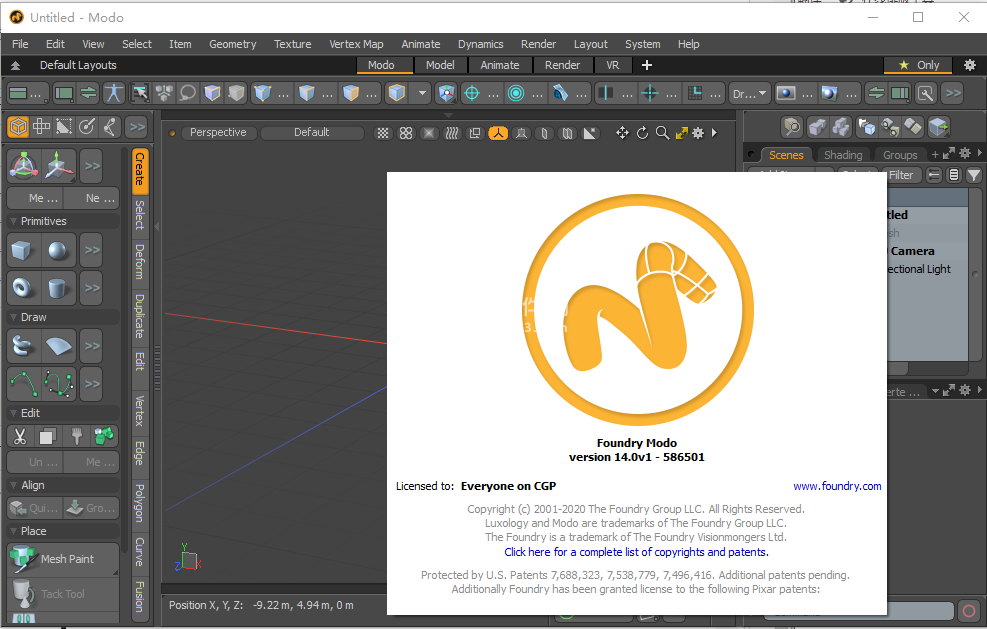Toggle the item mode cube button
Image resolution: width=987 pixels, height=629 pixels.
click(18, 127)
